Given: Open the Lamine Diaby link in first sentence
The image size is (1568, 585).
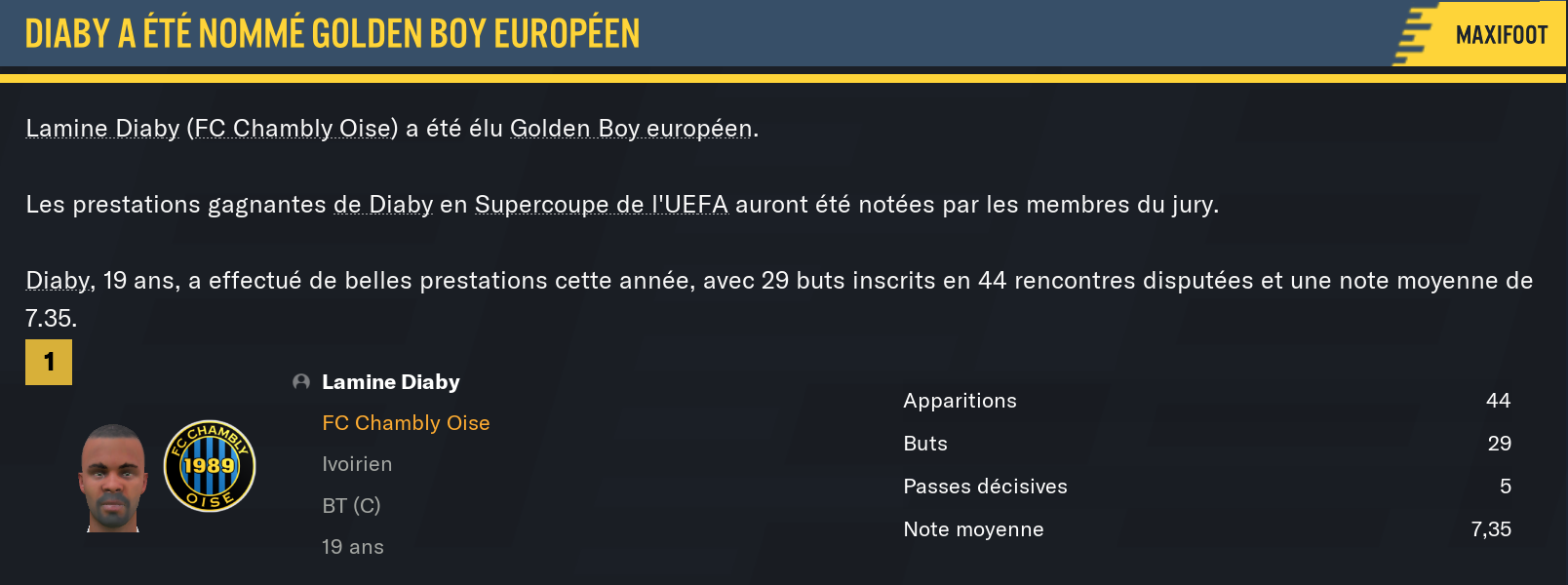Looking at the screenshot, I should pyautogui.click(x=102, y=129).
